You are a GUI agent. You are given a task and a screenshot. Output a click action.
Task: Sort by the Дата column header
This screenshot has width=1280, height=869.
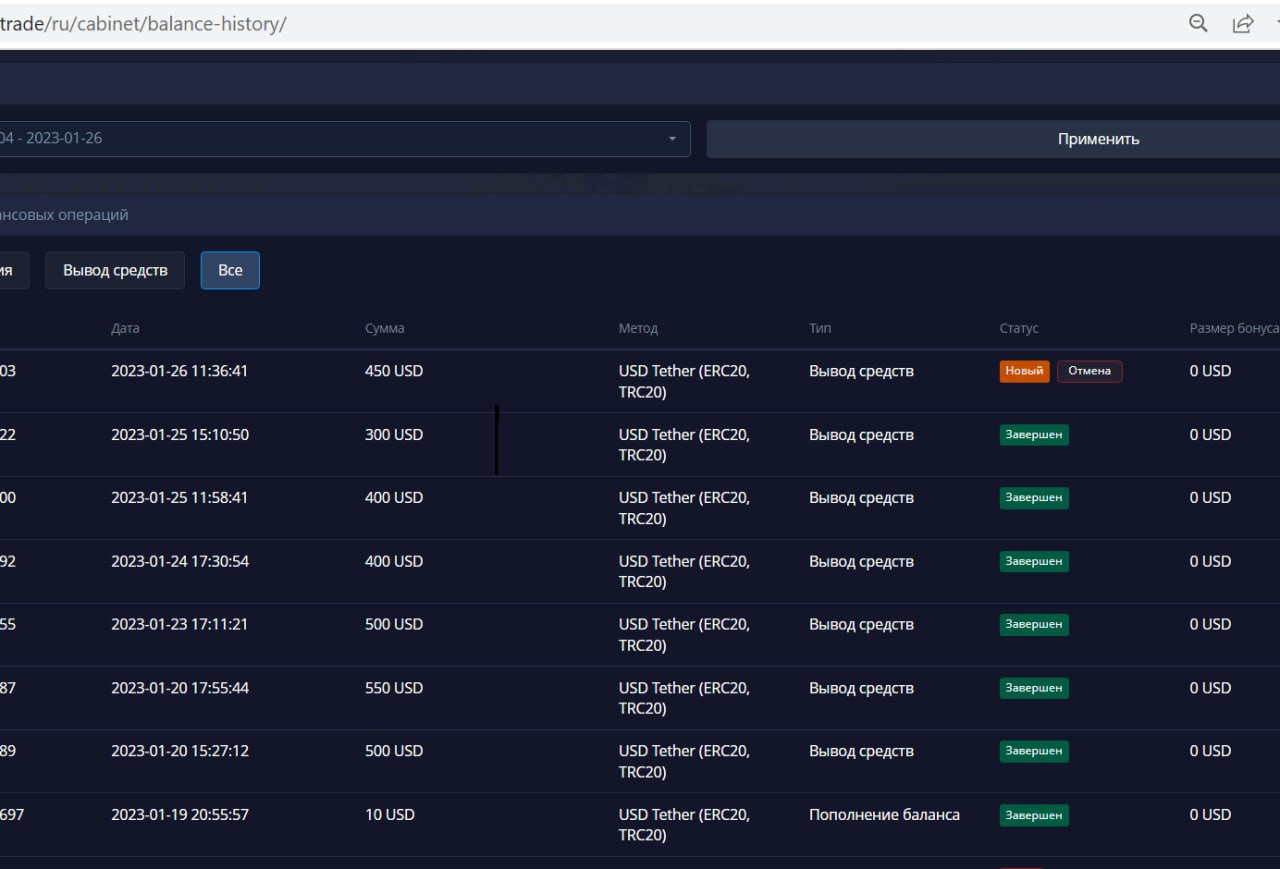point(125,328)
